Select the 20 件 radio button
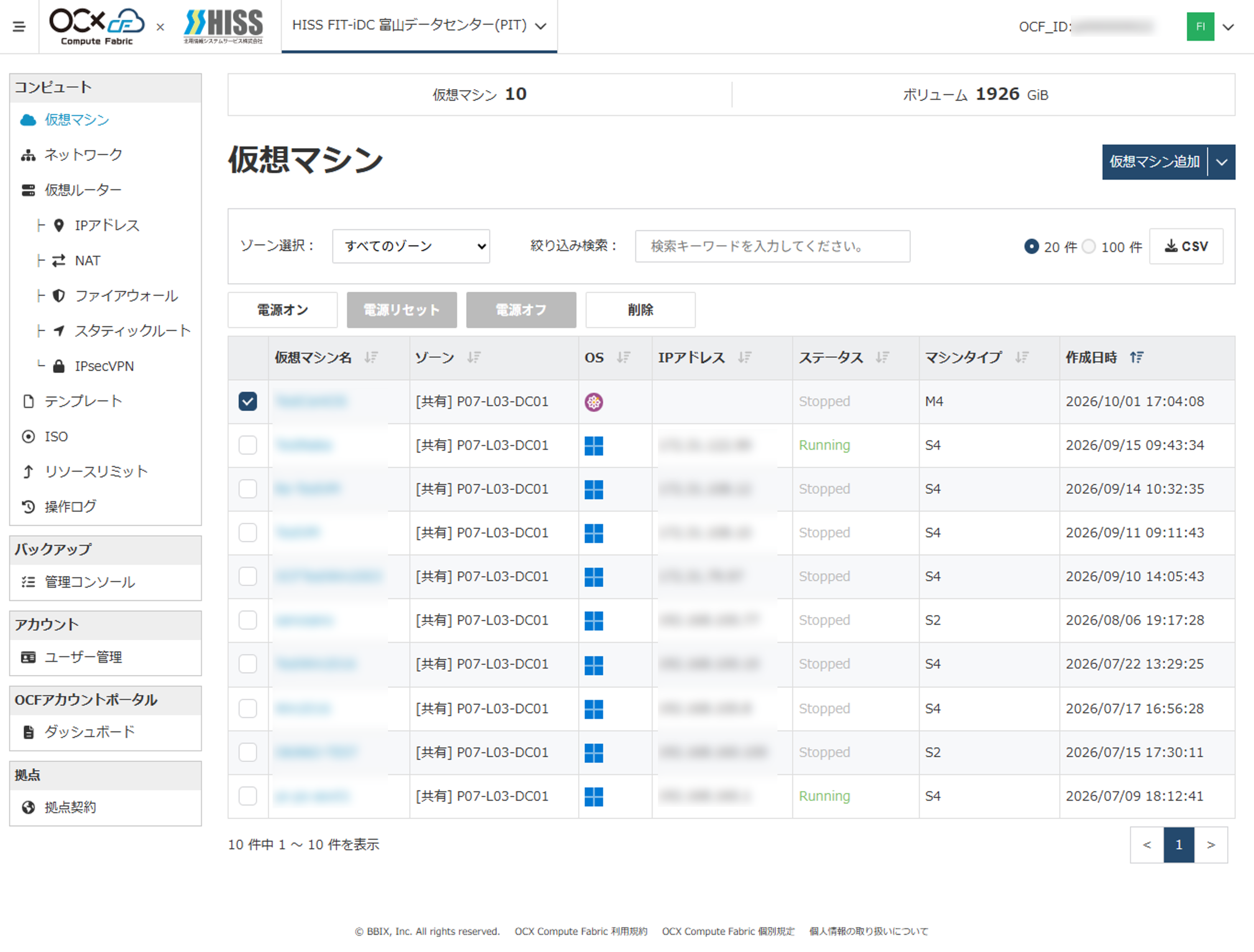The width and height of the screenshot is (1254, 952). 1031,247
